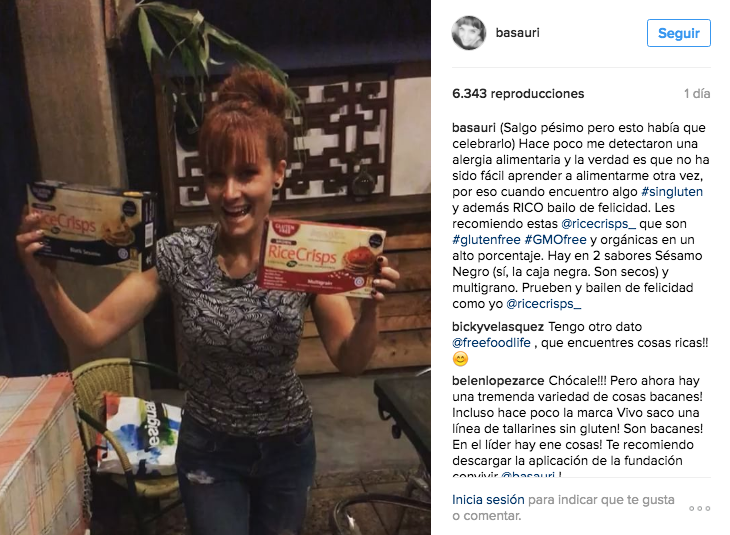Click the basauri username starting the caption

point(474,128)
